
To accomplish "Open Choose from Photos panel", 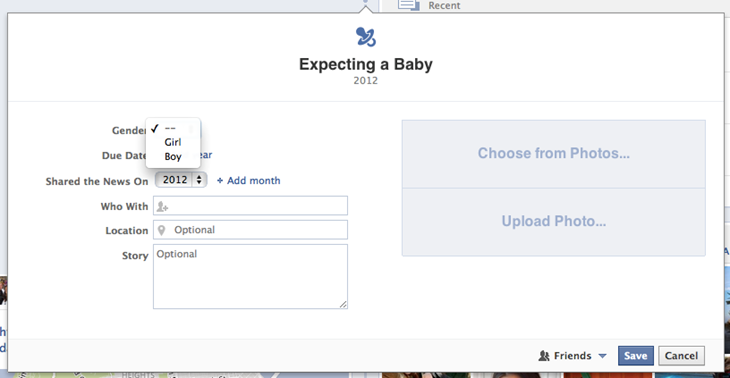I will tap(554, 154).
